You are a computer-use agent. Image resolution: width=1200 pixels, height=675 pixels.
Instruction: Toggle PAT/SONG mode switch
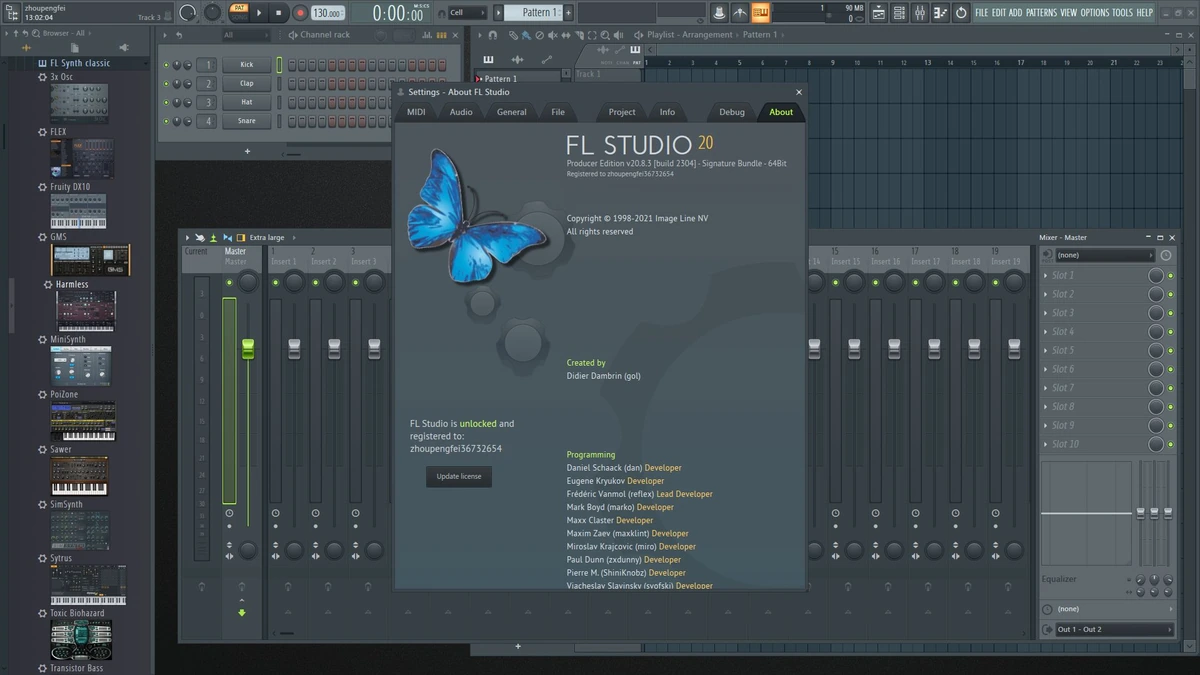click(239, 12)
